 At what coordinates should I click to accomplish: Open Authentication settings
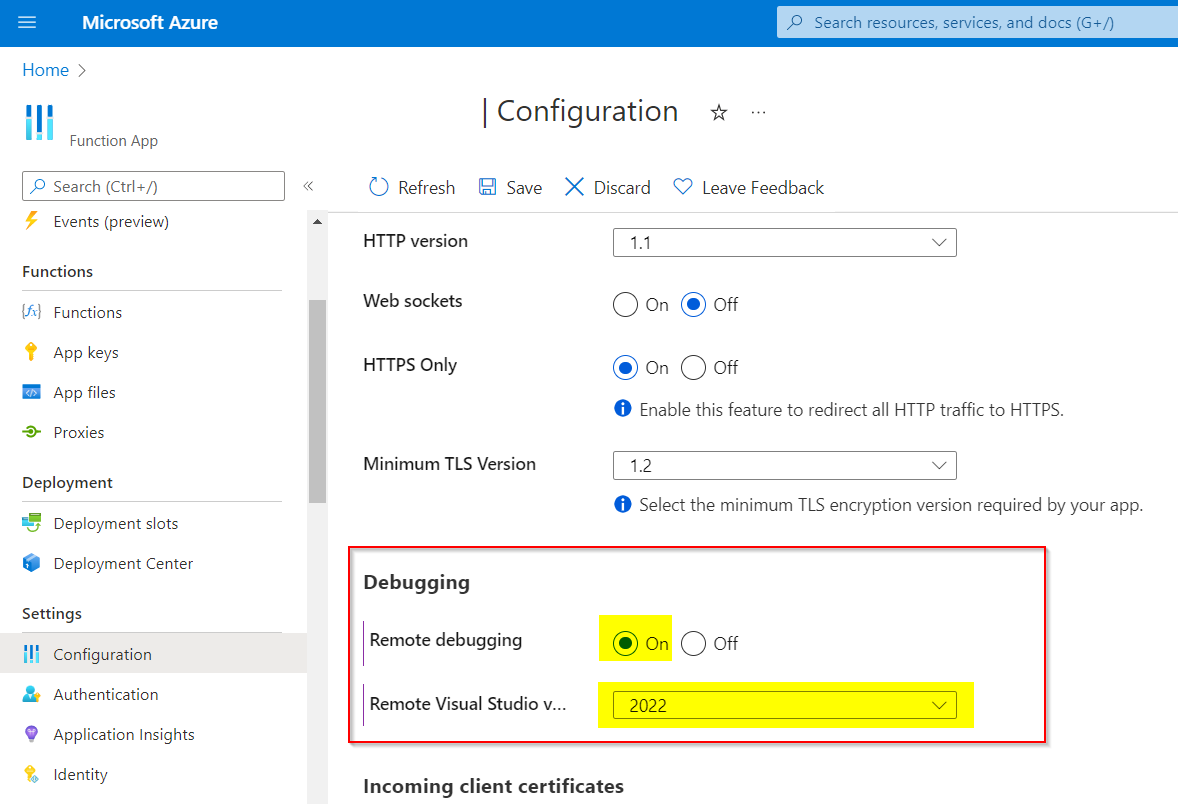(106, 693)
